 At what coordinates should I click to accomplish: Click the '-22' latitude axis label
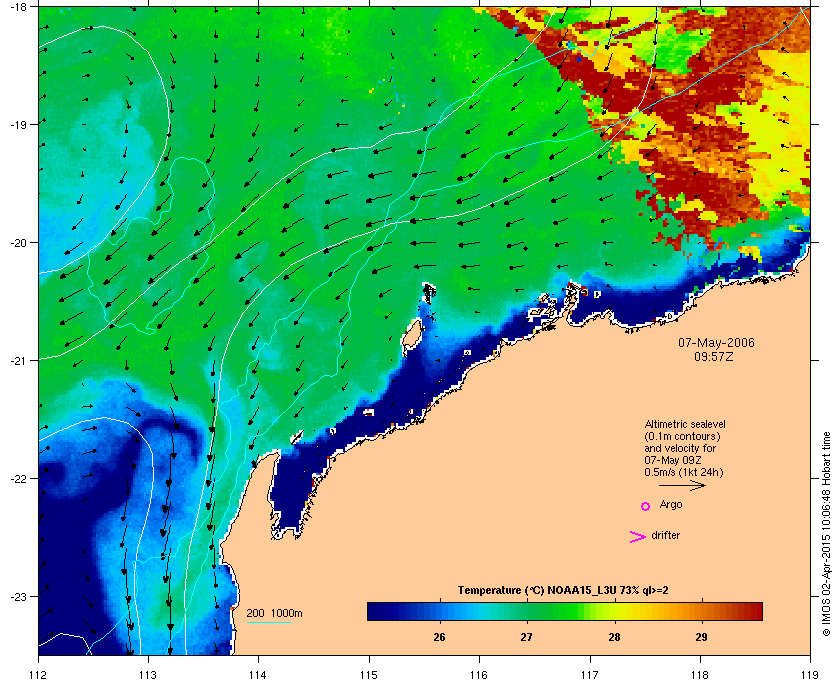(x=18, y=478)
